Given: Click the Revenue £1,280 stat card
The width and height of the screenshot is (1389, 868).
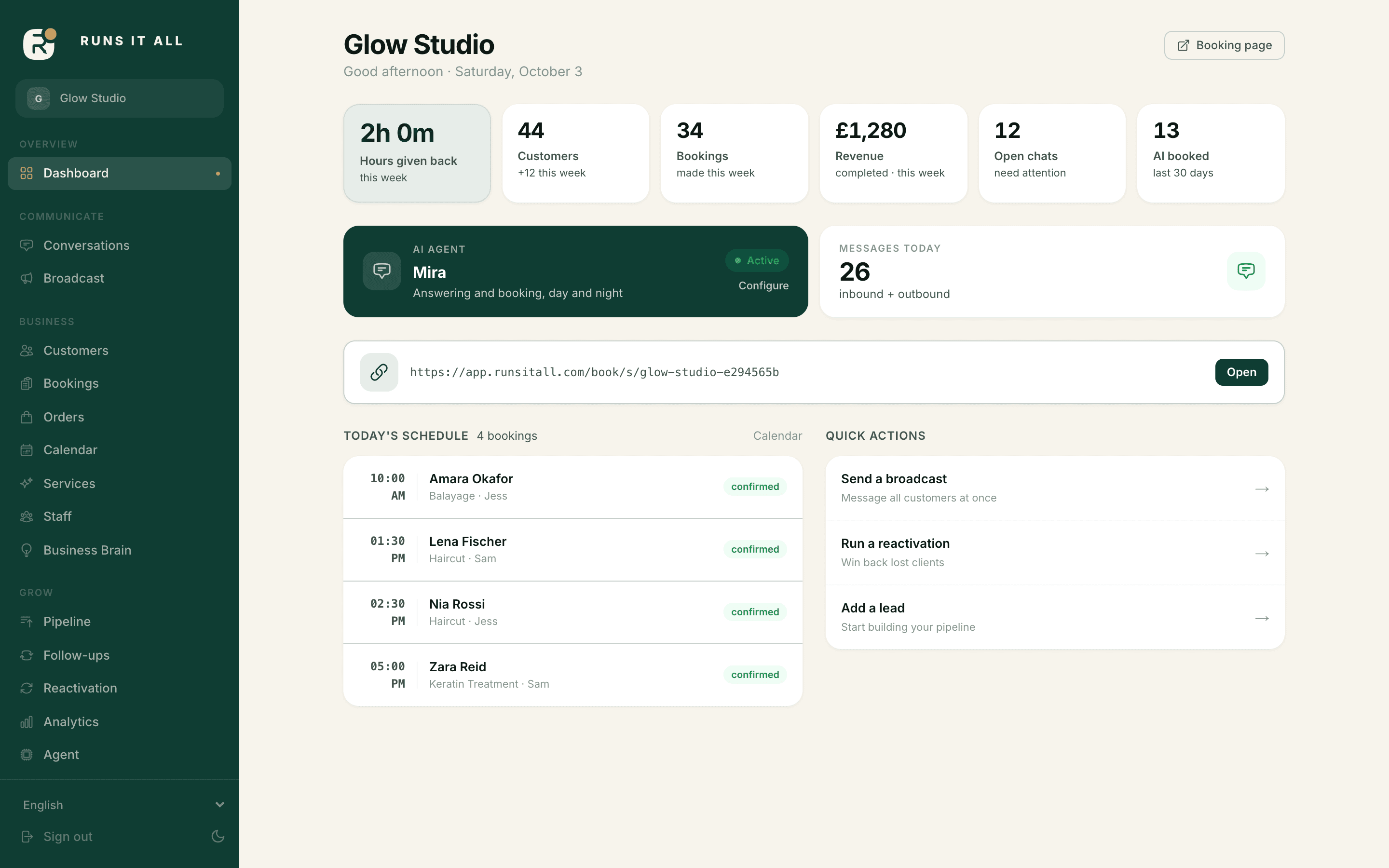Looking at the screenshot, I should pyautogui.click(x=894, y=153).
